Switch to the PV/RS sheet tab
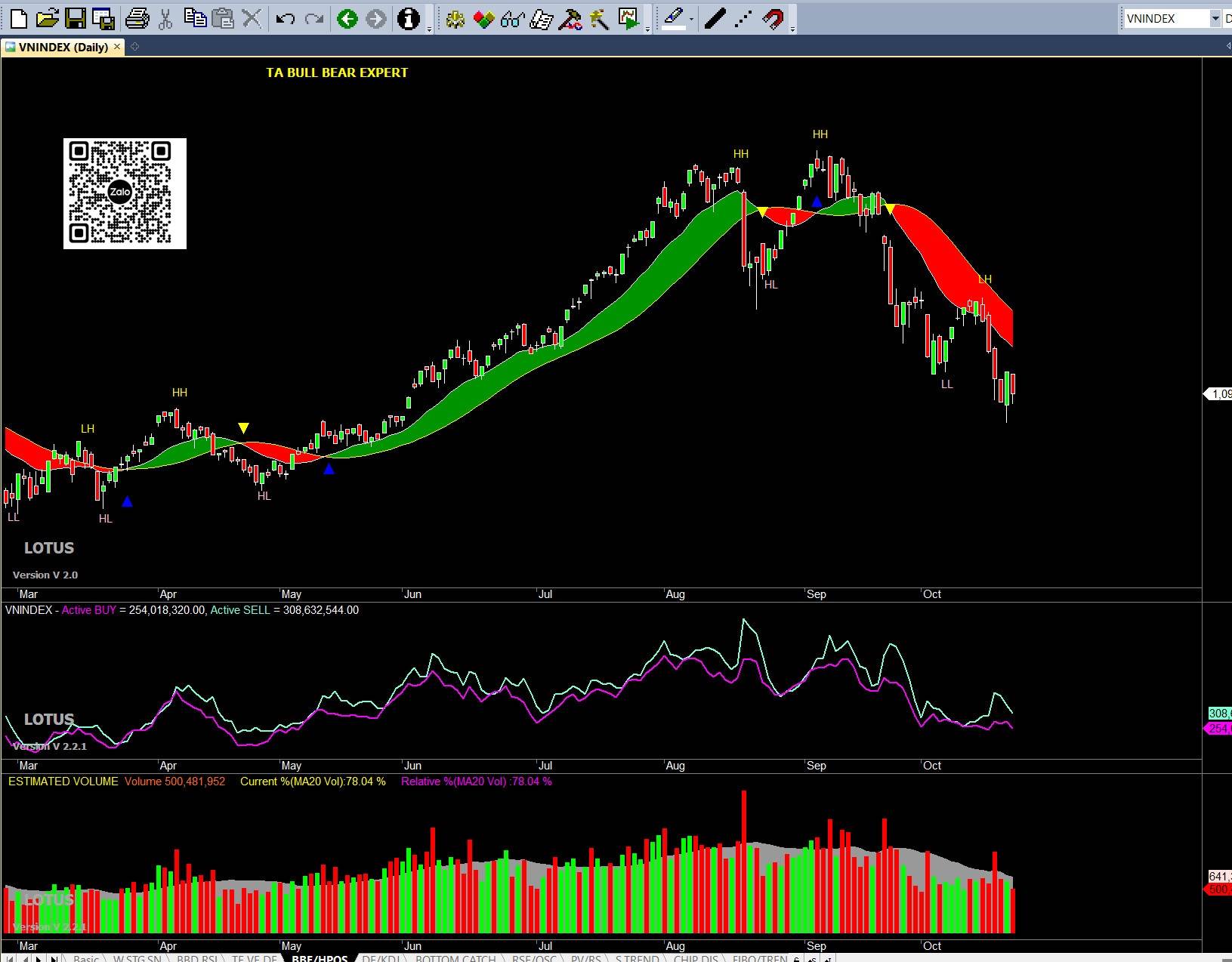 click(586, 957)
